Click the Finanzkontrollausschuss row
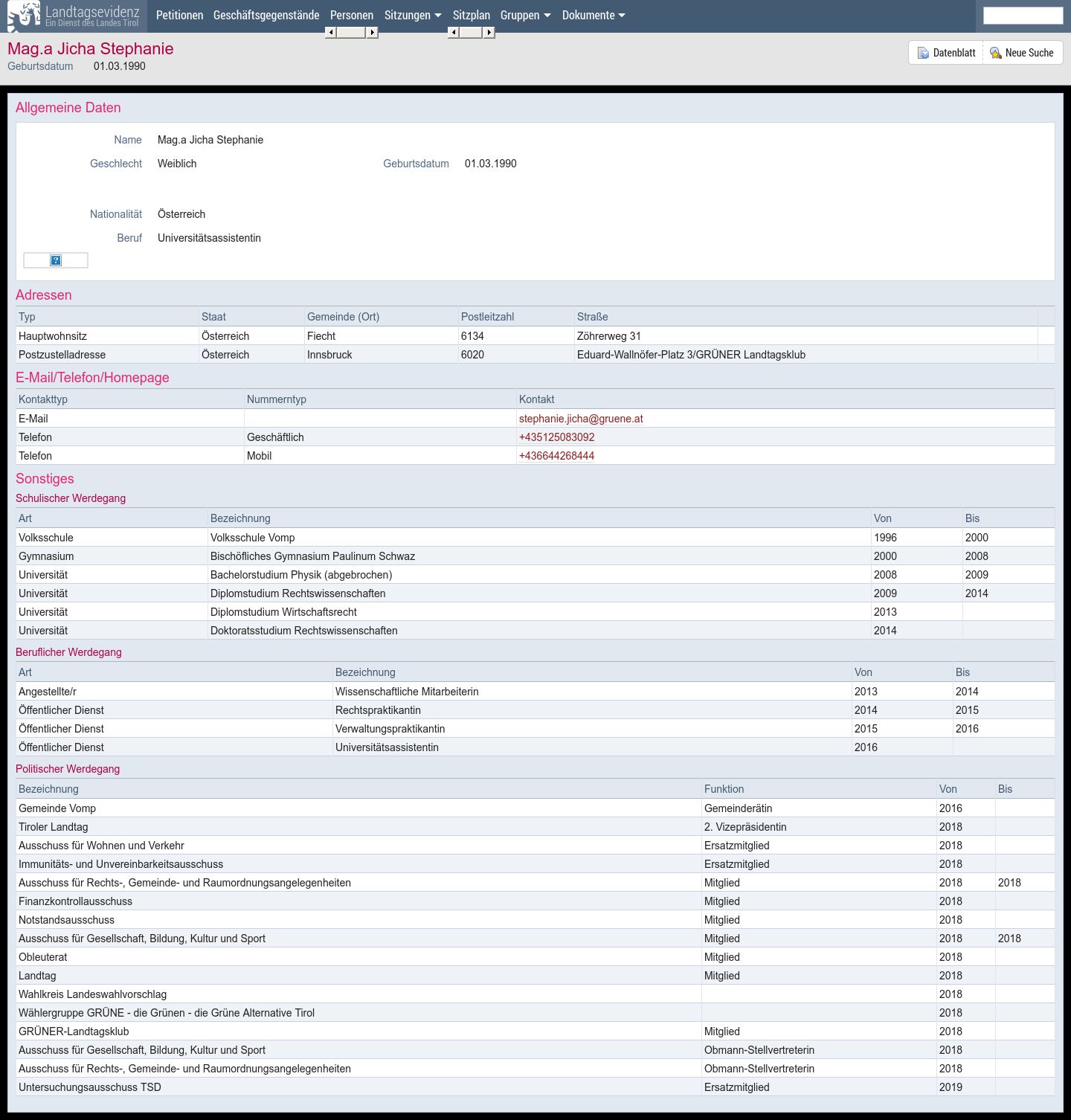1071x1120 pixels. coord(535,901)
